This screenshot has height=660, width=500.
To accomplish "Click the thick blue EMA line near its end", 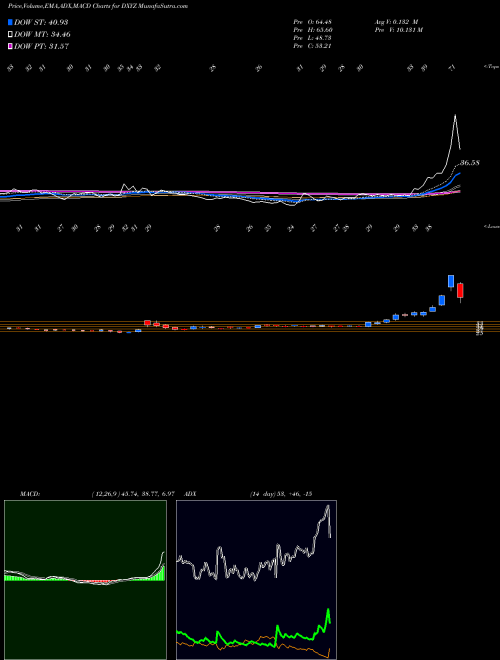I will point(457,174).
